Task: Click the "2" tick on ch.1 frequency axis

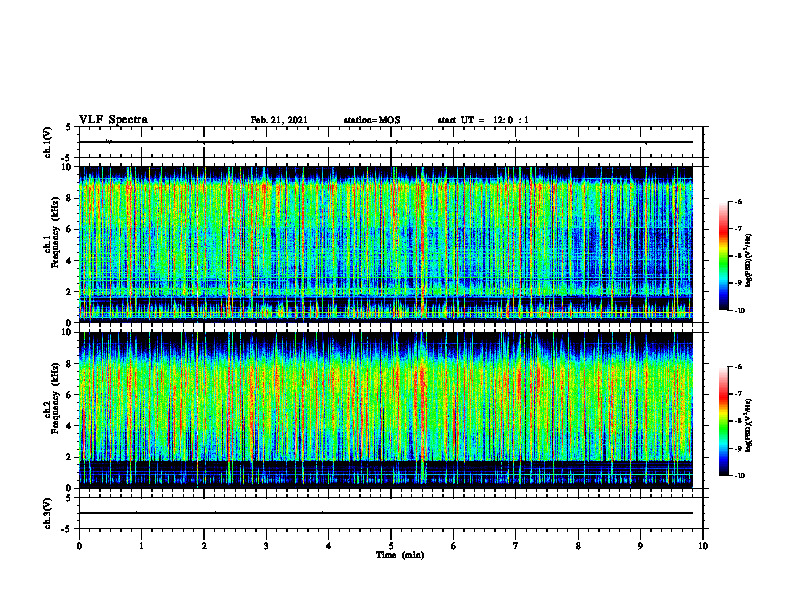Action: (70, 292)
